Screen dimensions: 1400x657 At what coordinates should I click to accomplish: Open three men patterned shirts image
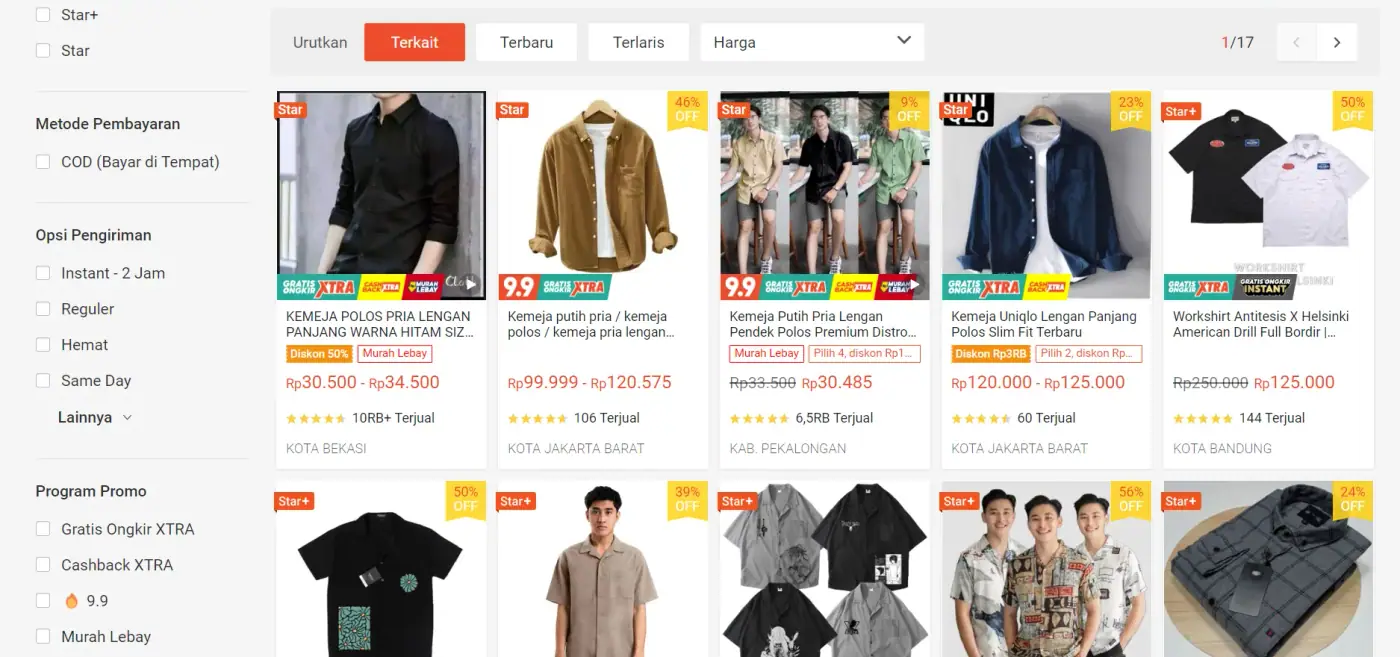(x=1047, y=569)
